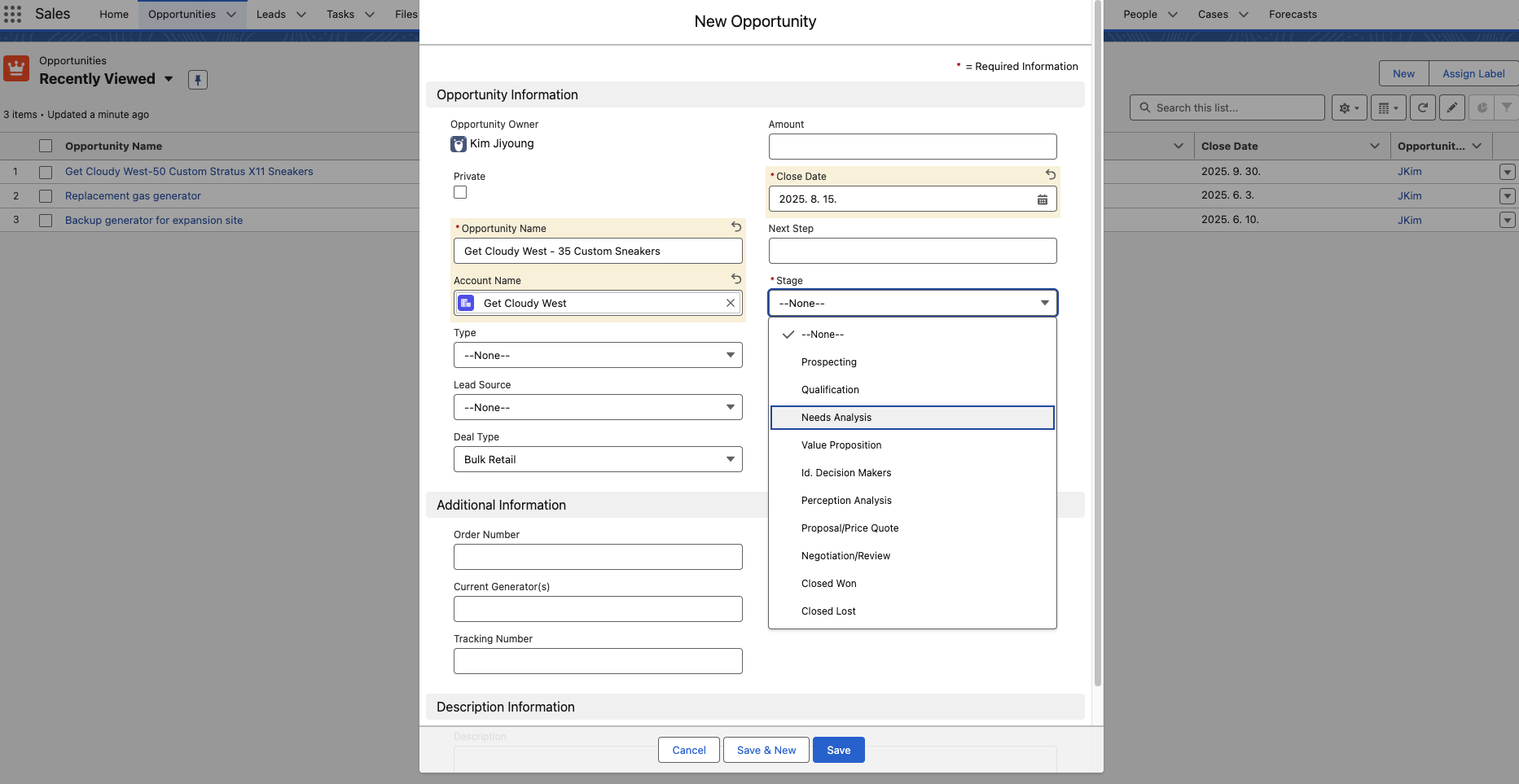1519x784 pixels.
Task: Click the Amount input field
Action: (x=913, y=147)
